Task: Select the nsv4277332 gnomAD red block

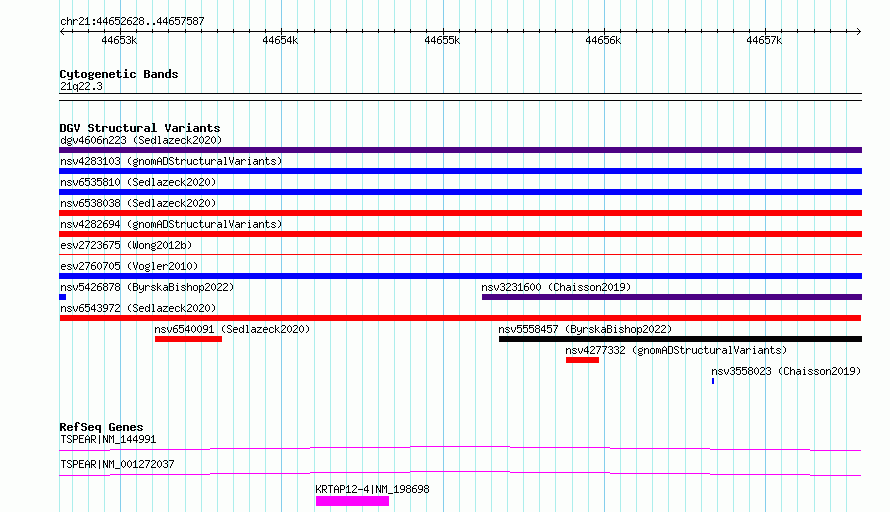Action: point(582,360)
